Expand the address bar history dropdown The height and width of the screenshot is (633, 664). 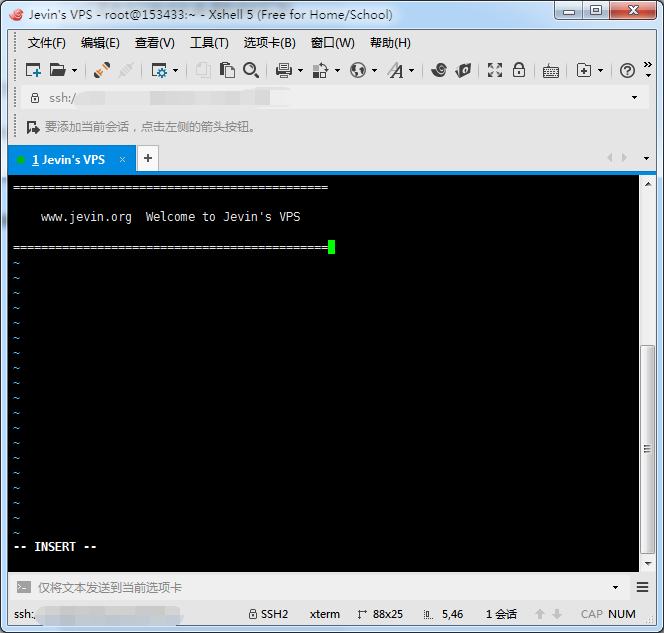pos(634,98)
